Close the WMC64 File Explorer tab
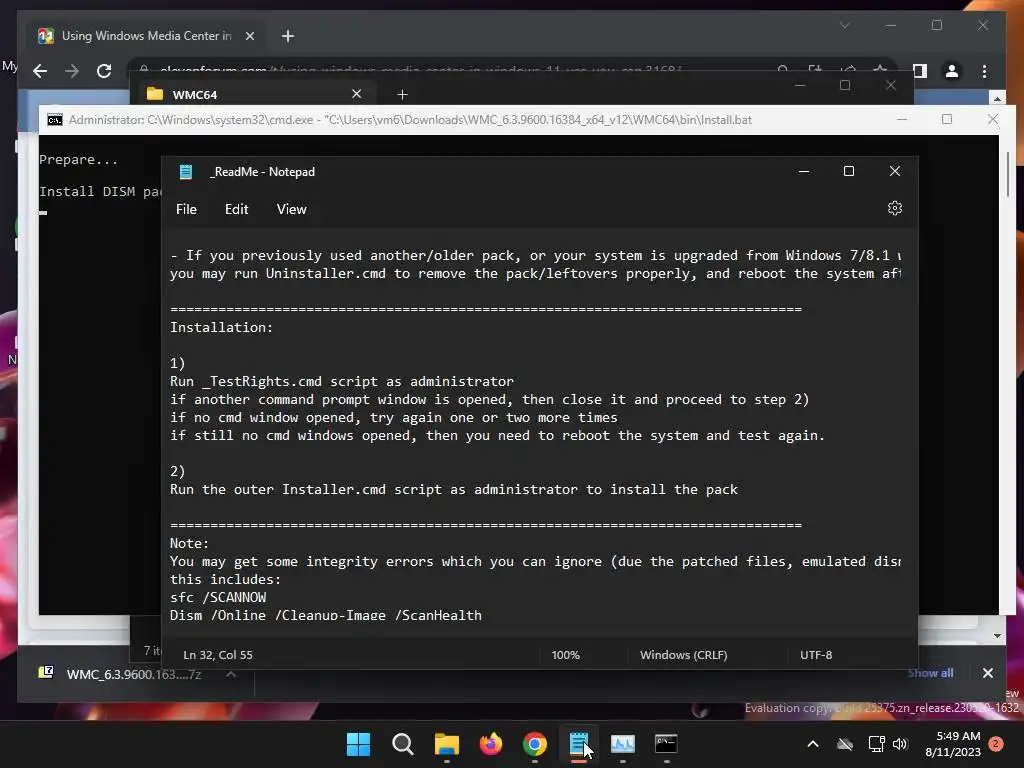The width and height of the screenshot is (1024, 768). click(357, 94)
